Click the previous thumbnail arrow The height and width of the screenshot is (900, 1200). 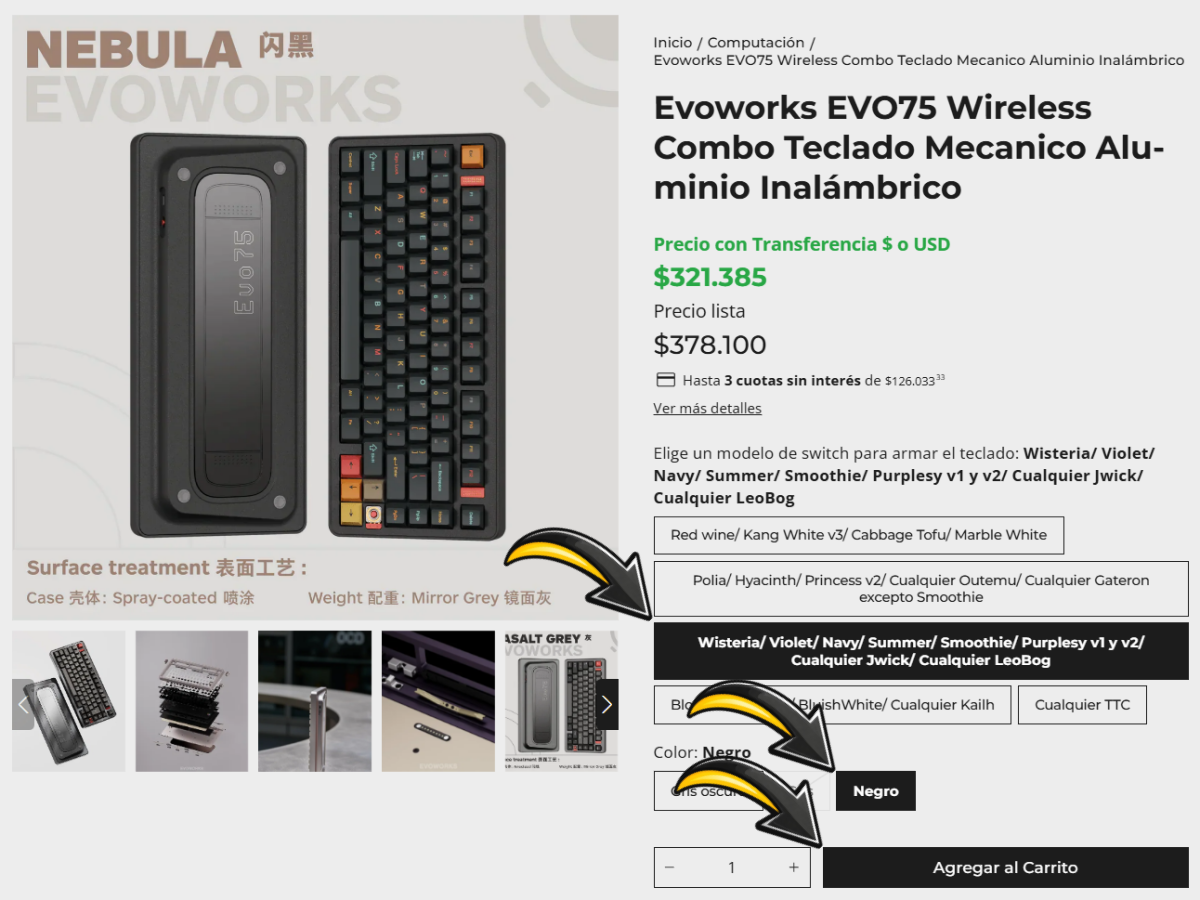23,704
